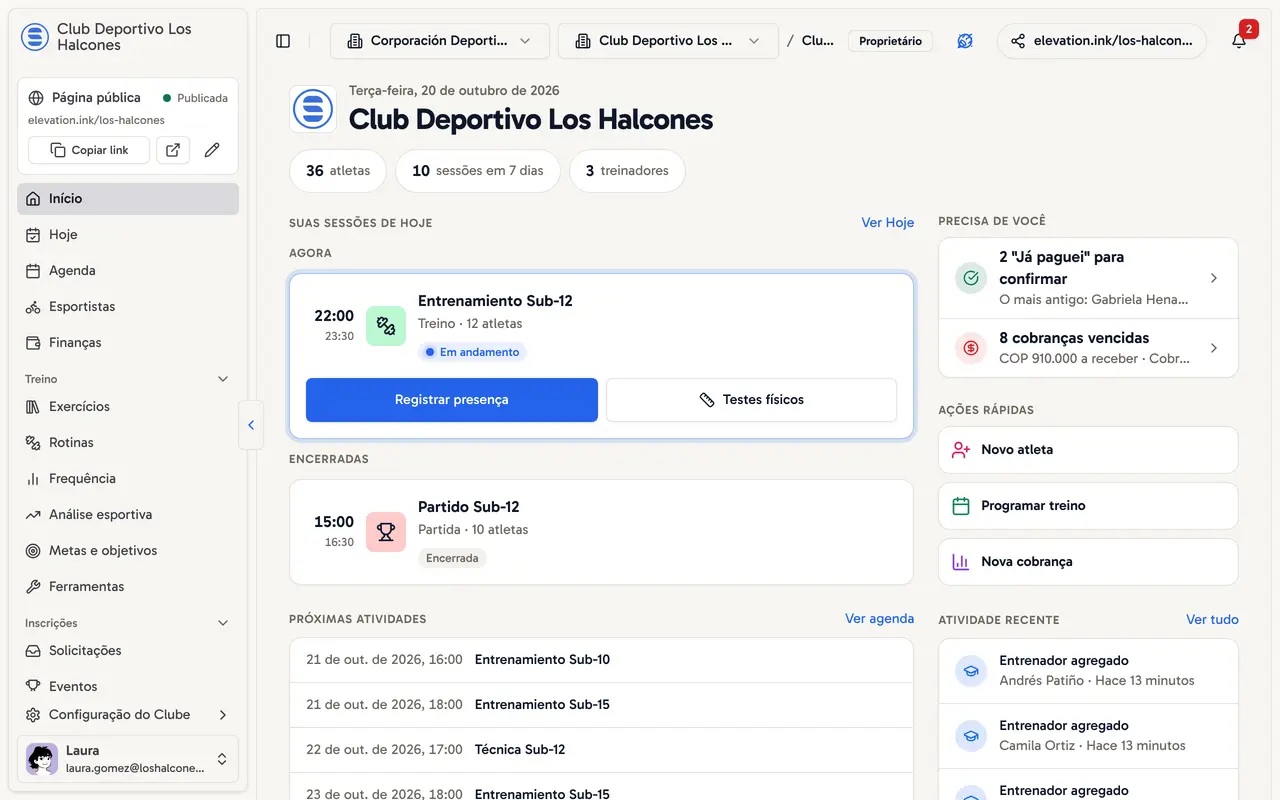Viewport: 1280px width, 800px height.
Task: Click the Registrar presença button
Action: [x=452, y=400]
